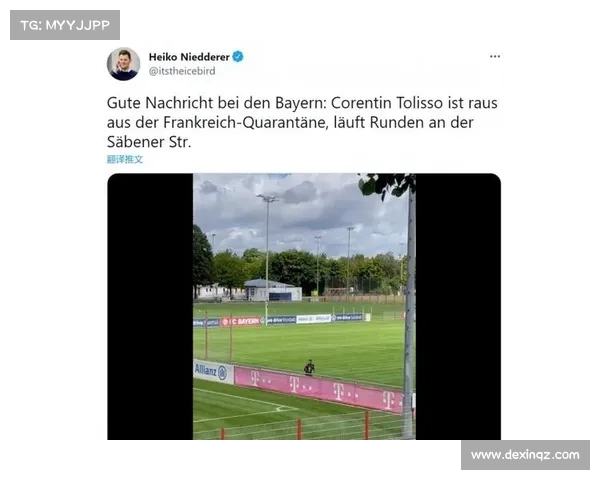Viewport: 600px width, 480px height.
Task: Open the @itstheicebird handle link
Action: coord(182,71)
